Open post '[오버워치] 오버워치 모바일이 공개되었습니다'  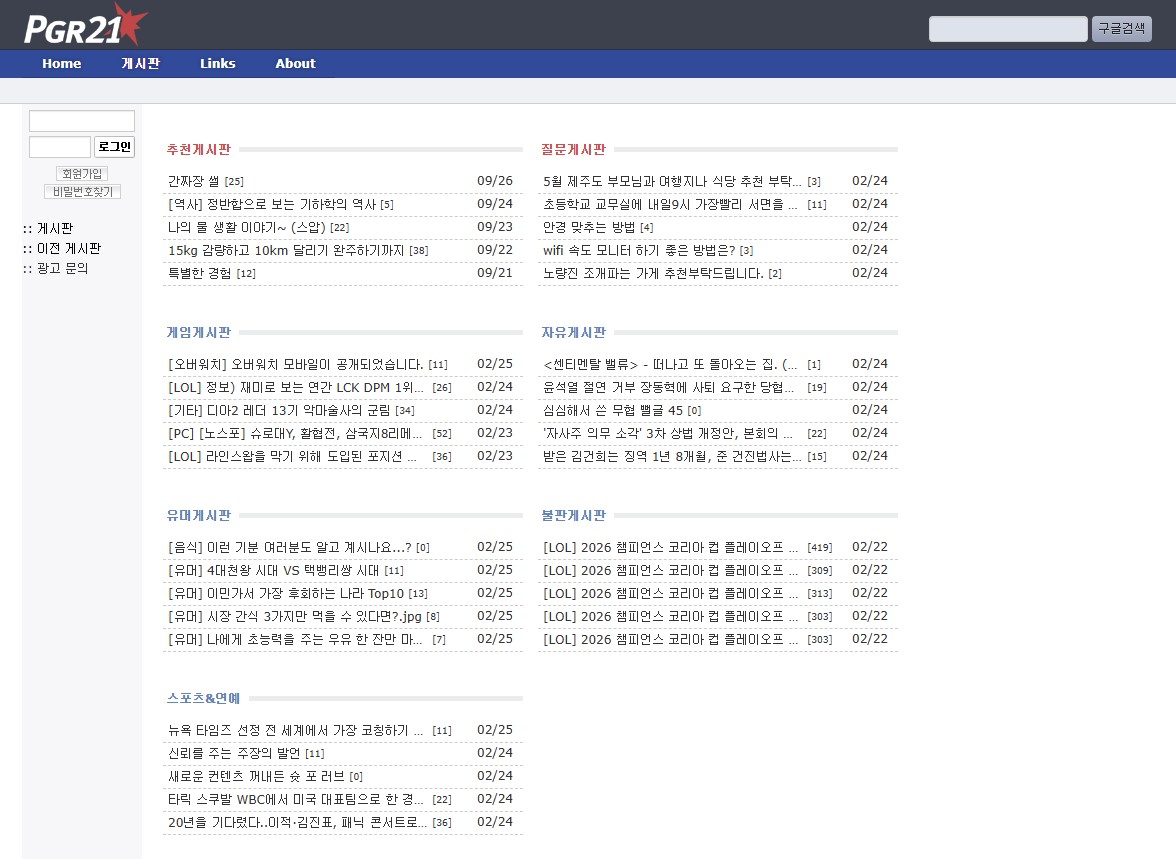pyautogui.click(x=296, y=364)
